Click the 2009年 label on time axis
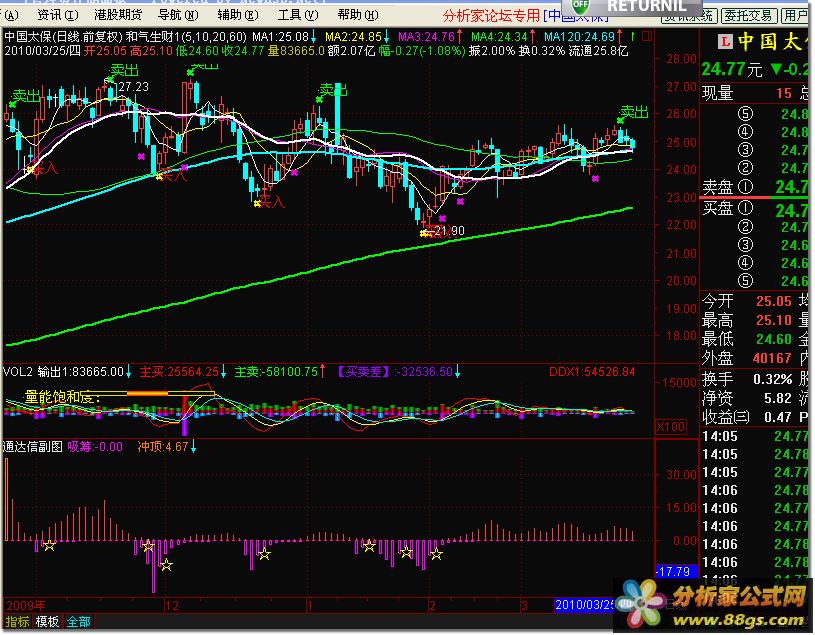The image size is (815, 635). 25,606
